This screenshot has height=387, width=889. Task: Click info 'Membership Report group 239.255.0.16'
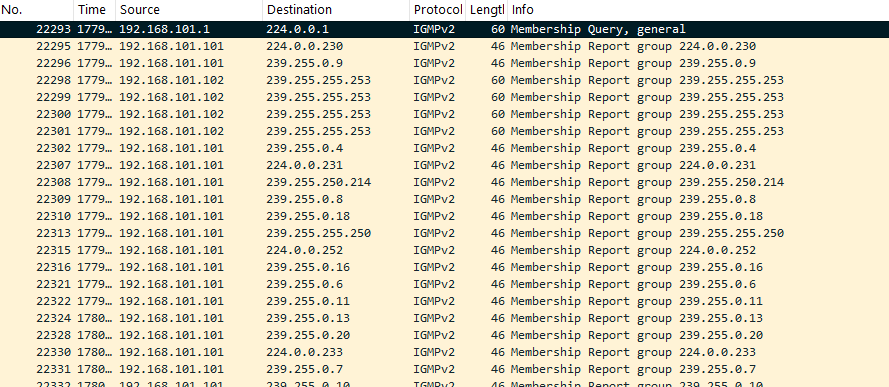pos(637,267)
